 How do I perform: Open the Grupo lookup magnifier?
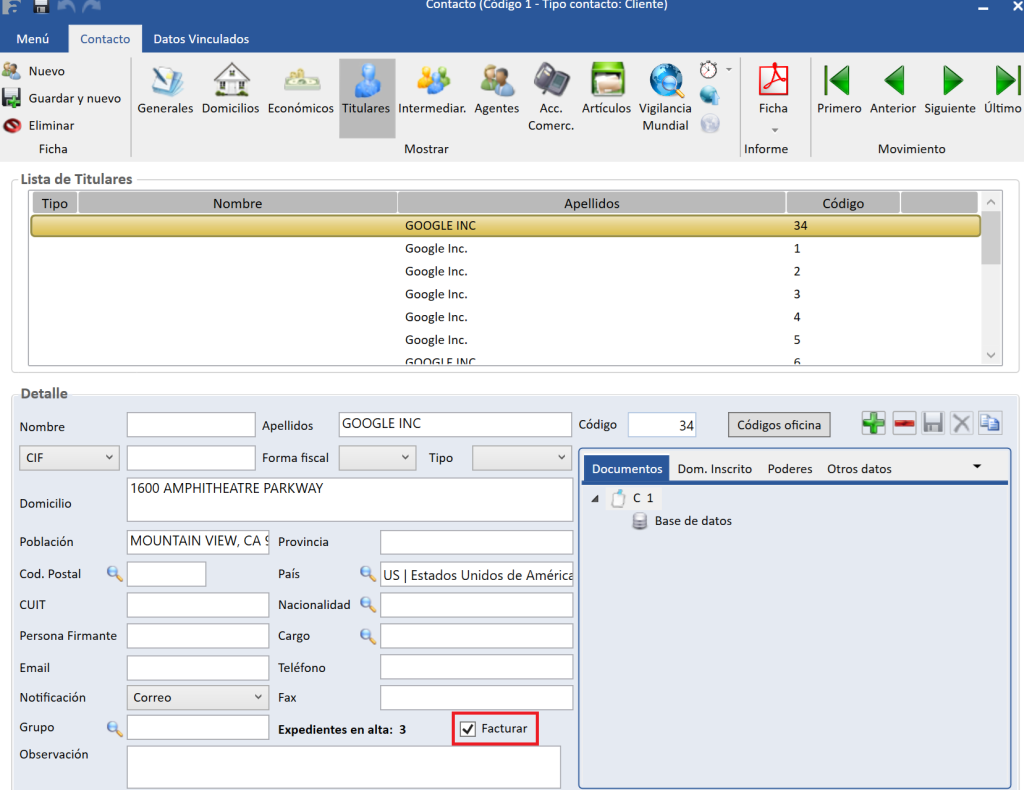tap(114, 728)
